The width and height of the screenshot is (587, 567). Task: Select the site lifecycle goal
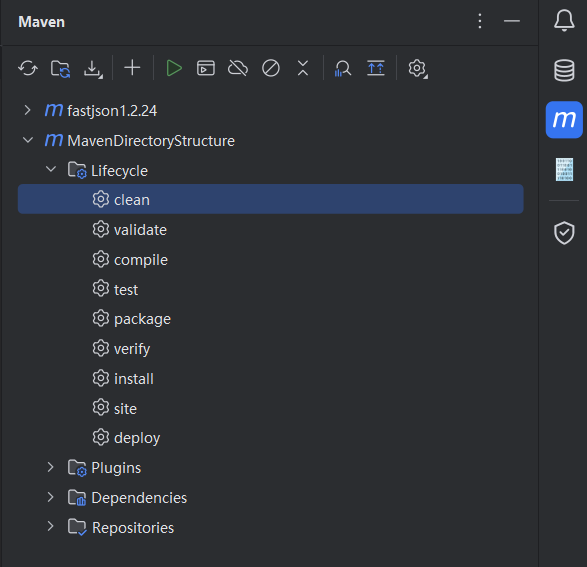click(270, 408)
